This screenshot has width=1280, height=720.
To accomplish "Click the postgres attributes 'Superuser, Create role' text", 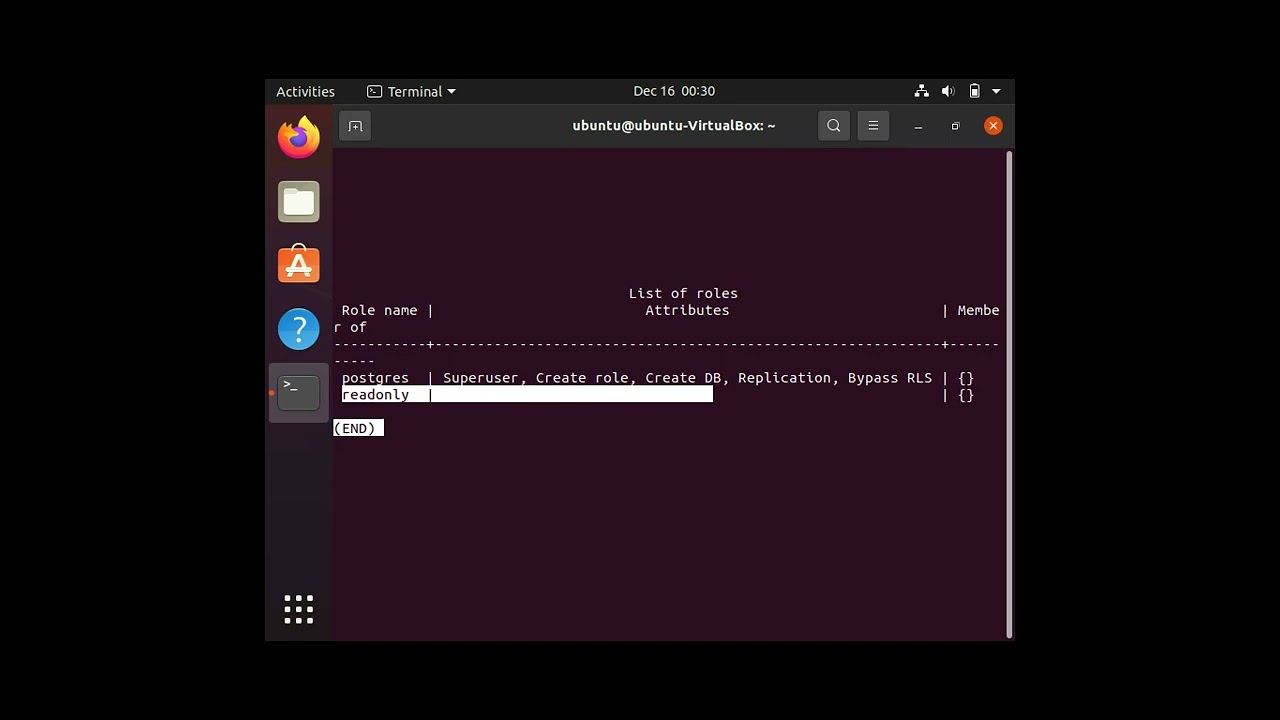I will click(x=536, y=378).
